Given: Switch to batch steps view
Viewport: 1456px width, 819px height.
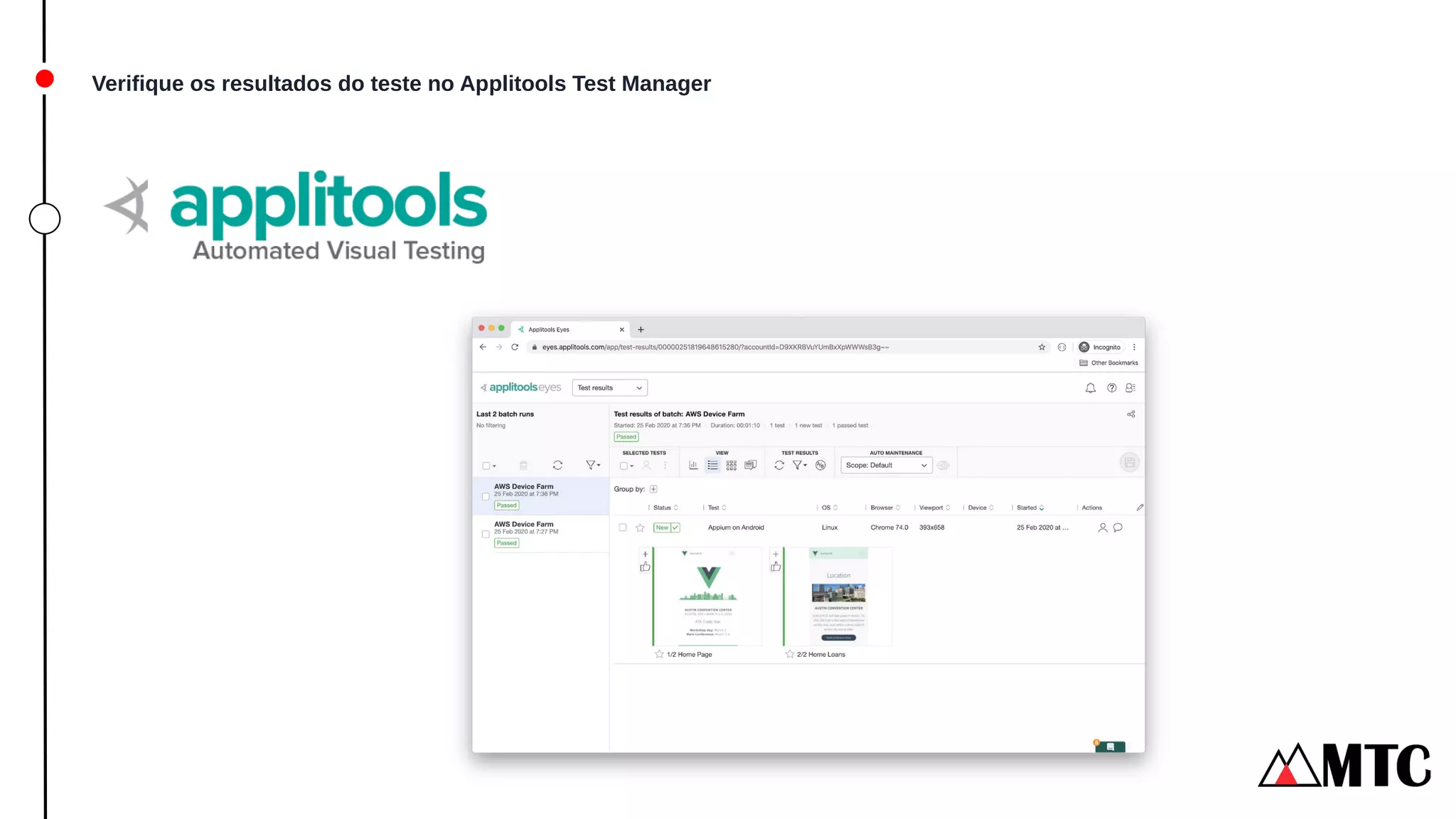Looking at the screenshot, I should tap(750, 466).
